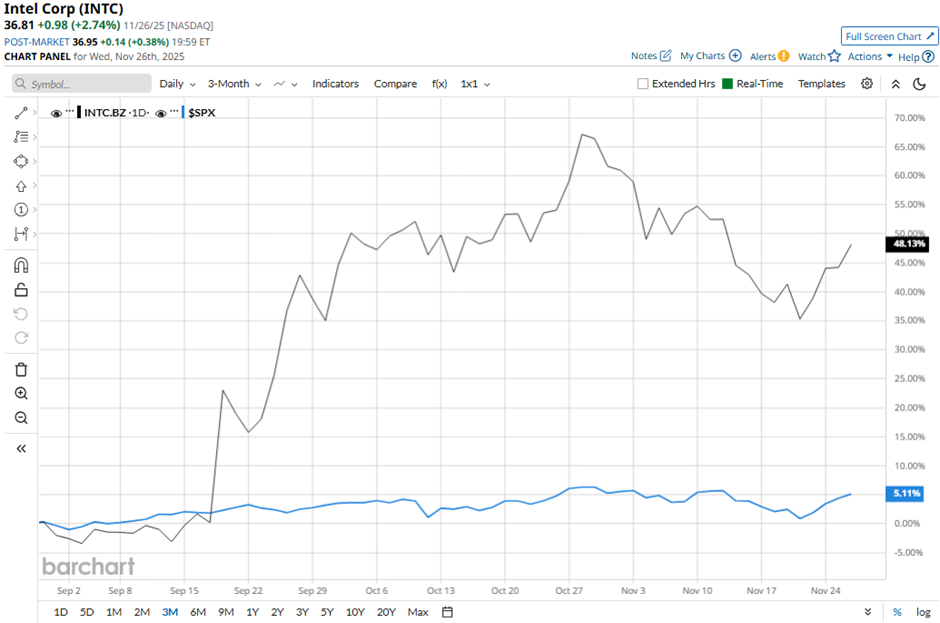The image size is (940, 623).
Task: Toggle INTC.BZ series visibility eye
Action: click(56, 113)
